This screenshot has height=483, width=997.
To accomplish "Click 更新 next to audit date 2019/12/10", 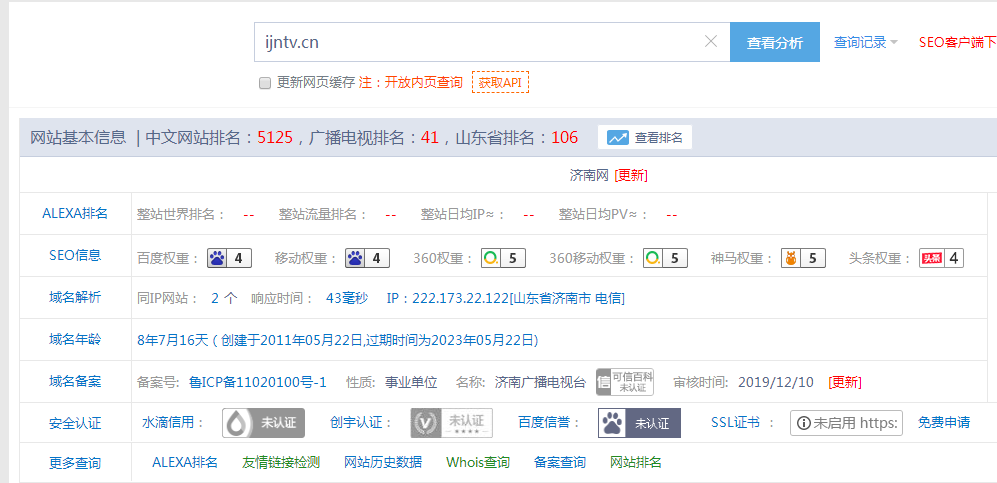I will 845,382.
